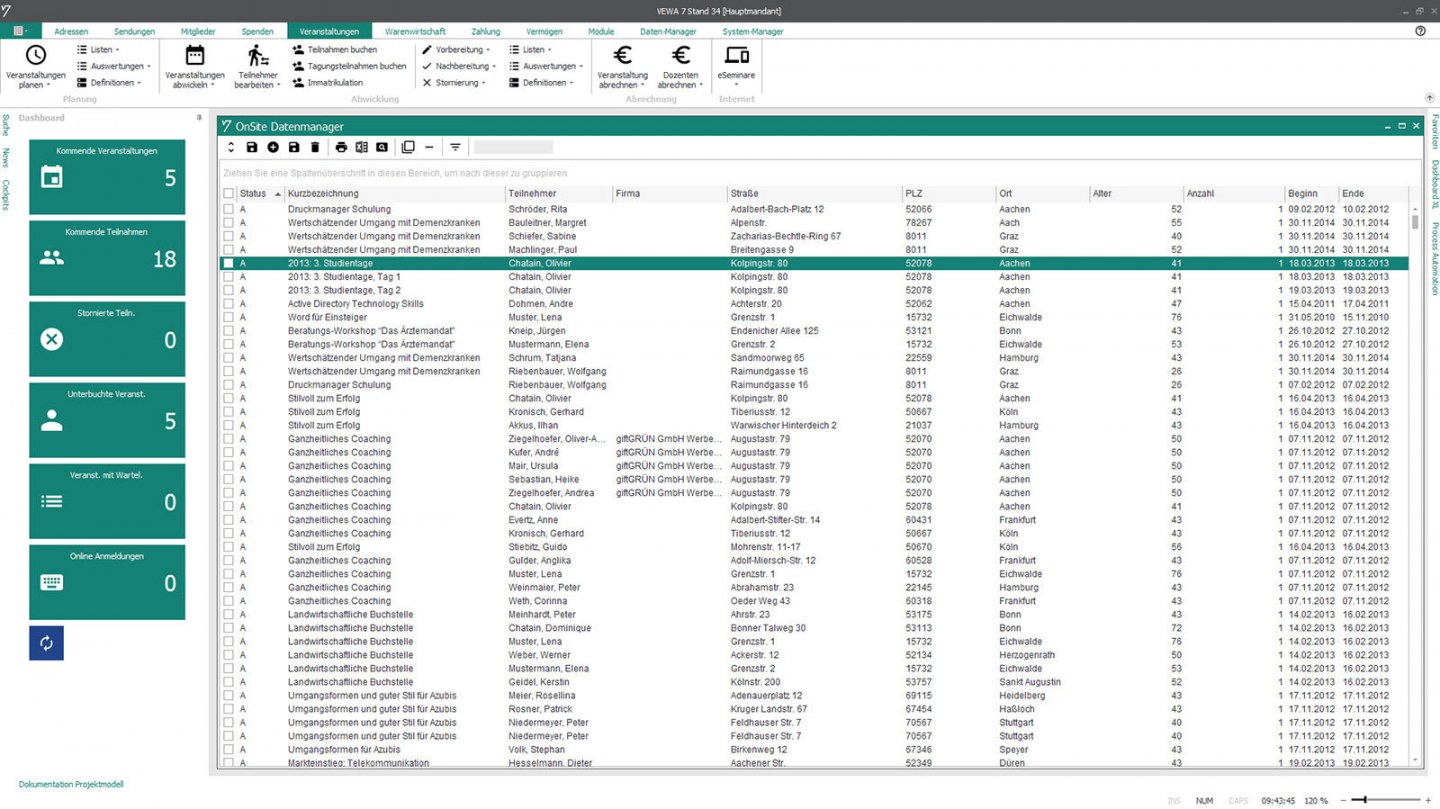
Task: Open the Process Automation side panel
Action: [1434, 258]
